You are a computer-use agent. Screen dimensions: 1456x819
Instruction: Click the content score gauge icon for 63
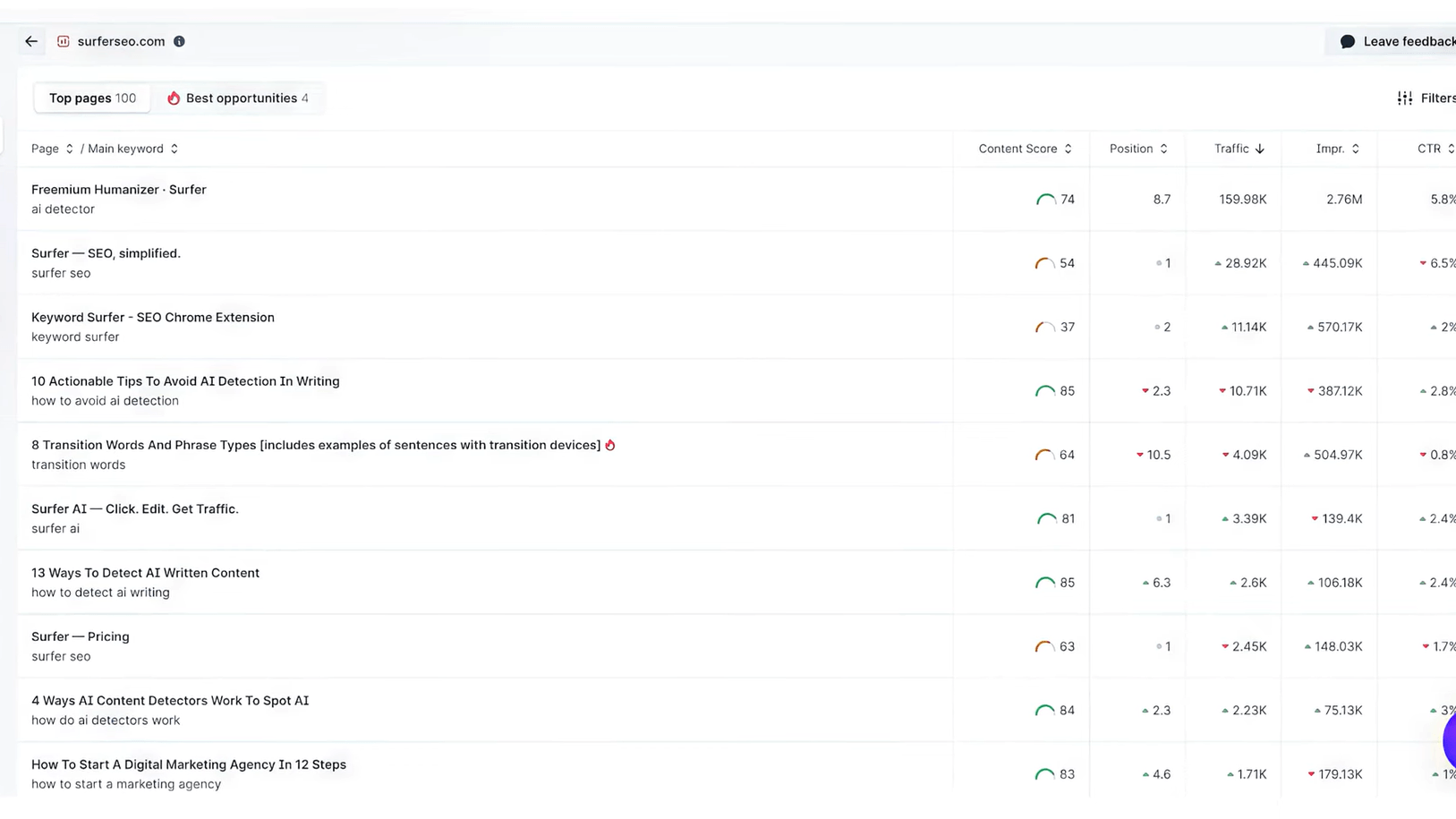pos(1044,646)
